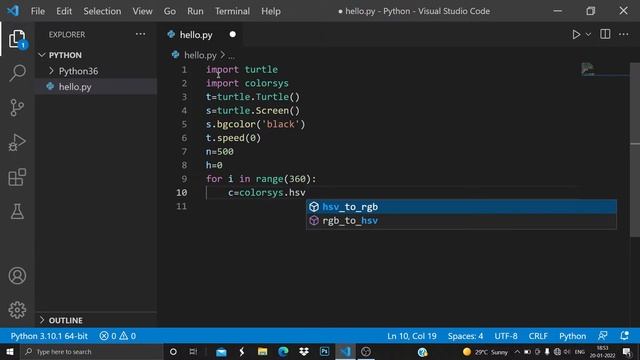Click n=500 on line 7

[220, 151]
